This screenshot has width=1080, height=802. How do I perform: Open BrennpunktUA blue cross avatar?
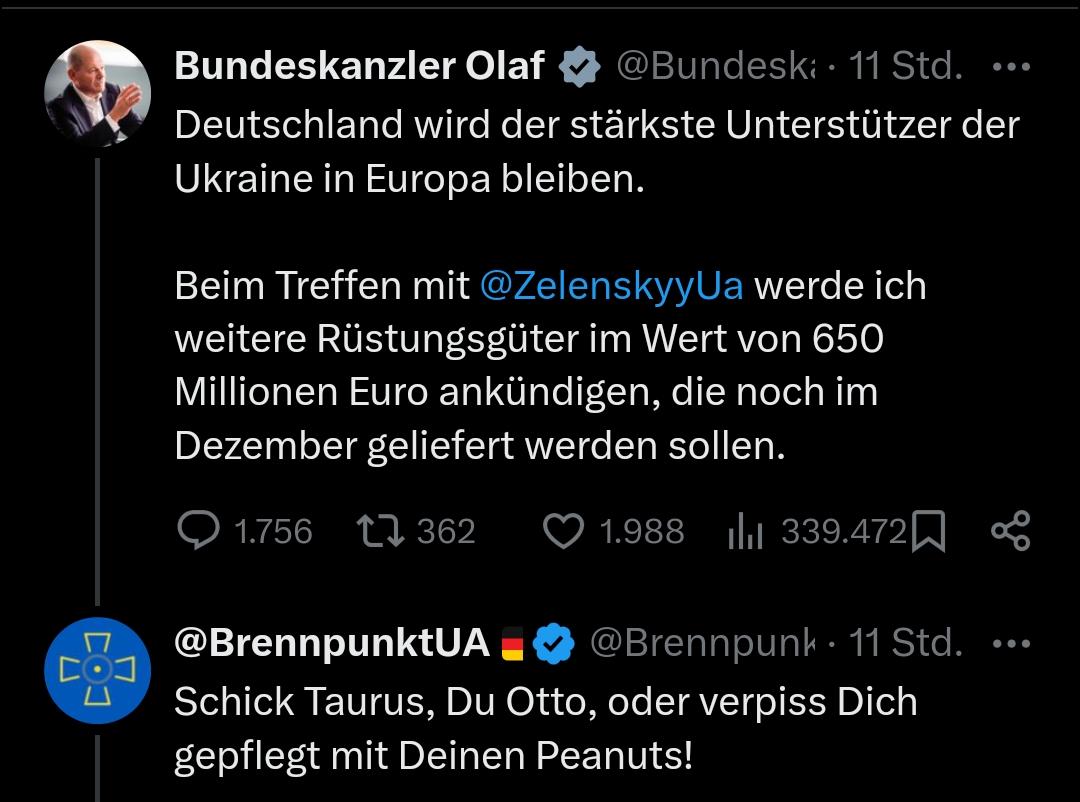[x=97, y=669]
